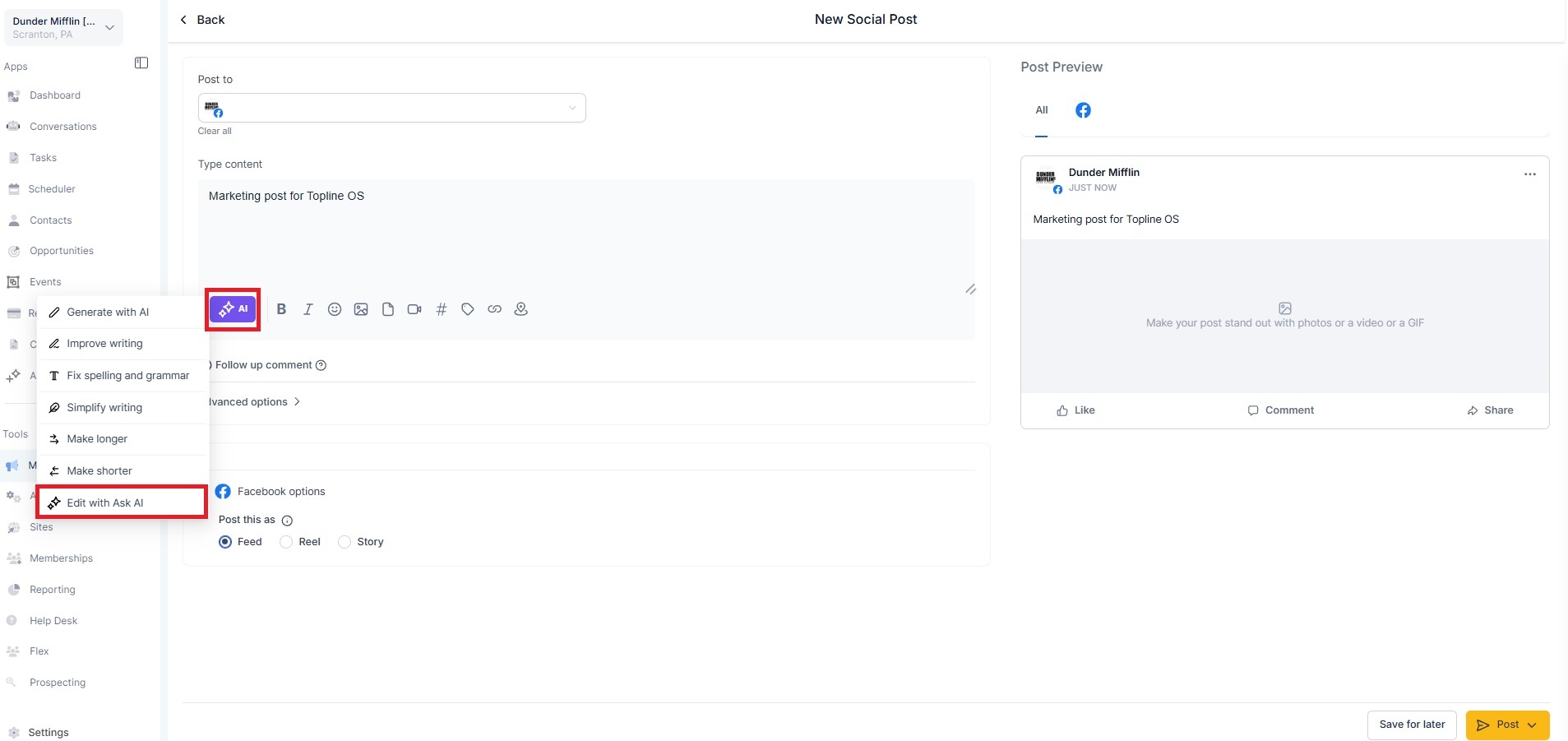Choose Improve writing from the AI menu
The width and height of the screenshot is (1568, 741).
coord(123,344)
